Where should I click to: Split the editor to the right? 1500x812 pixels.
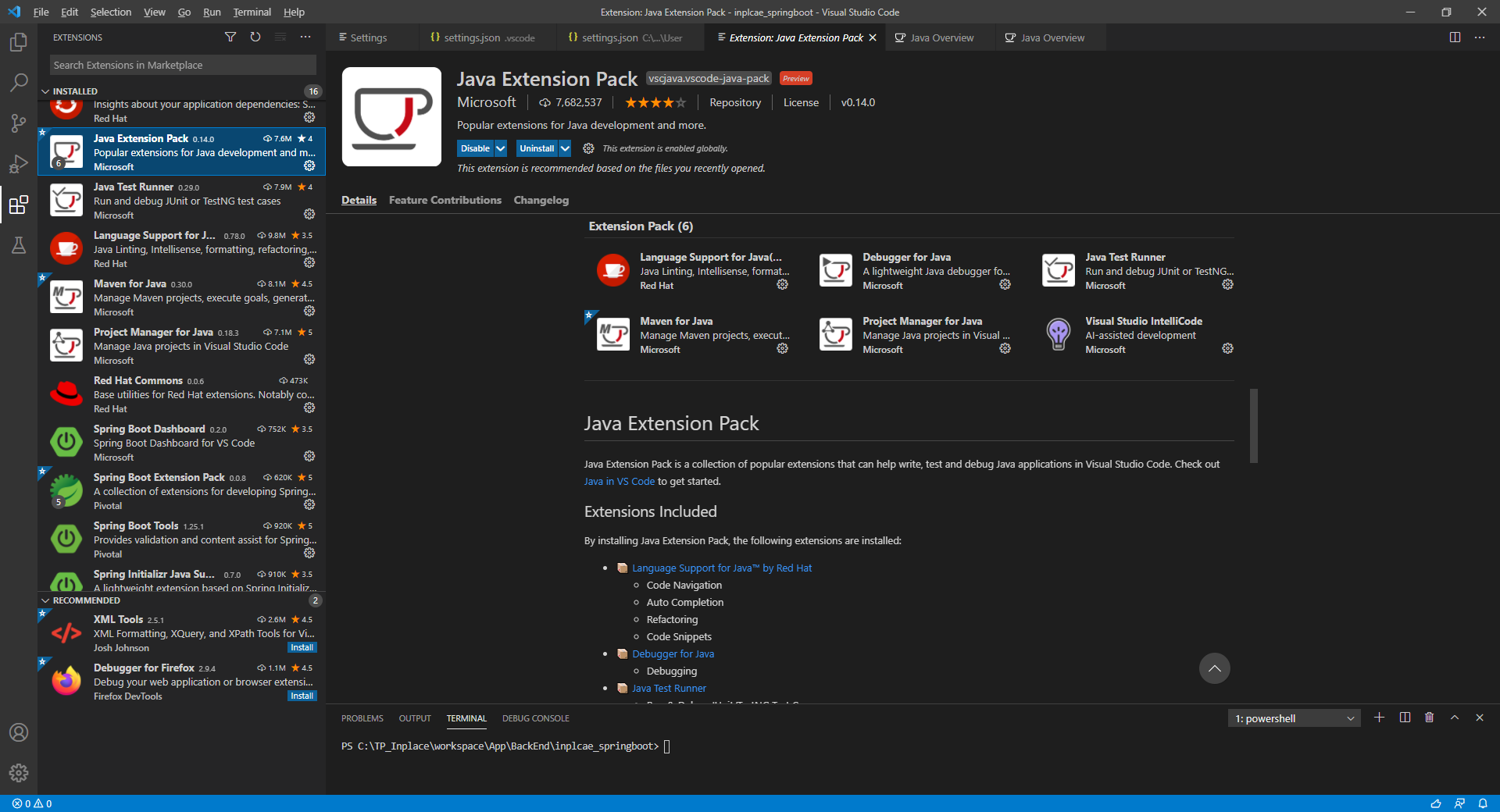tap(1455, 37)
